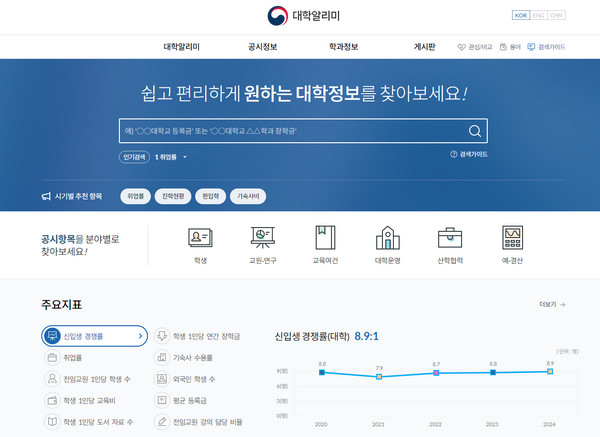Select the 학생 1인당 교육비 wallet icon
Screen dimensions: 600x437
coord(52,401)
